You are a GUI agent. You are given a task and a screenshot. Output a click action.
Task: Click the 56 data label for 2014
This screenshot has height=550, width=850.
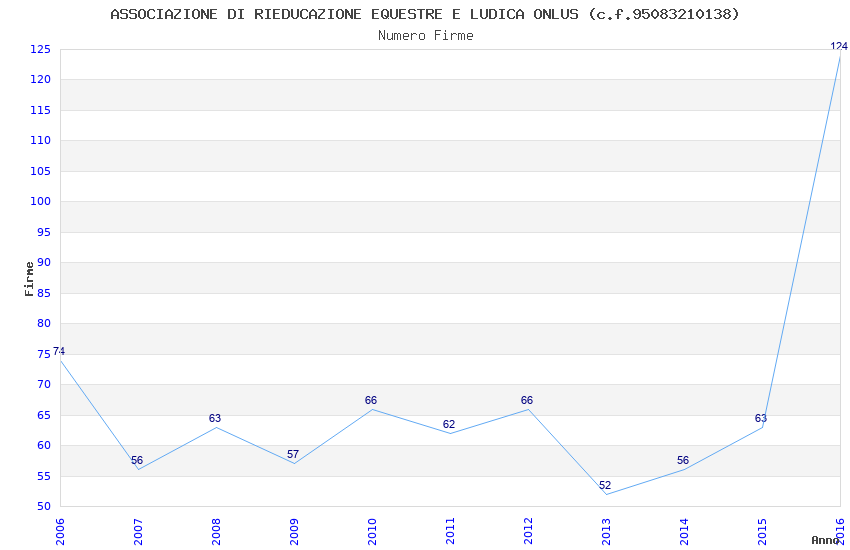click(683, 461)
